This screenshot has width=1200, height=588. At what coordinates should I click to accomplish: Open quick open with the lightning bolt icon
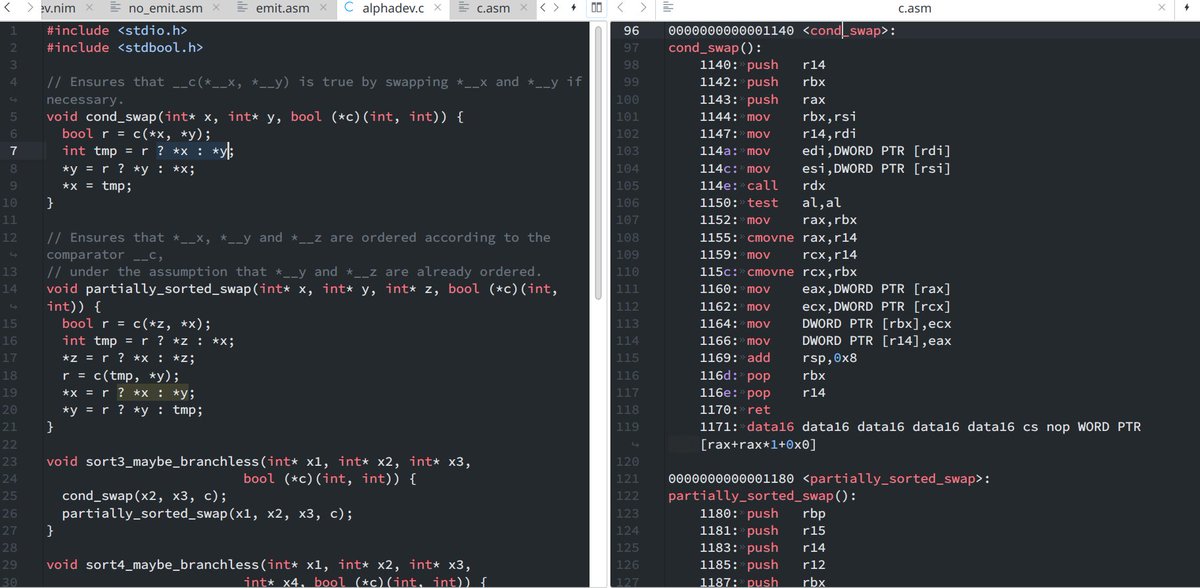(573, 8)
